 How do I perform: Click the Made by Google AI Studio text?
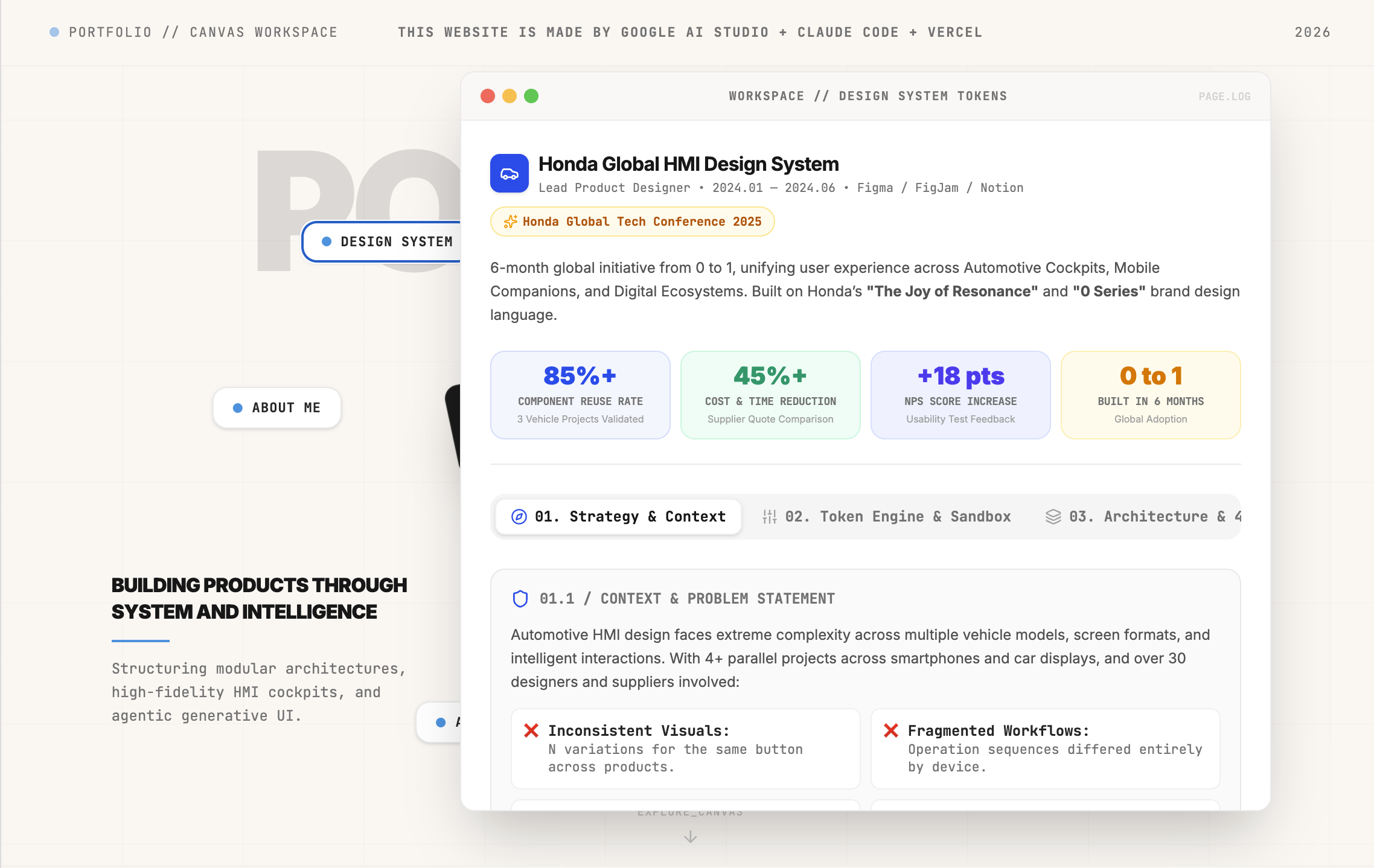pyautogui.click(x=690, y=32)
